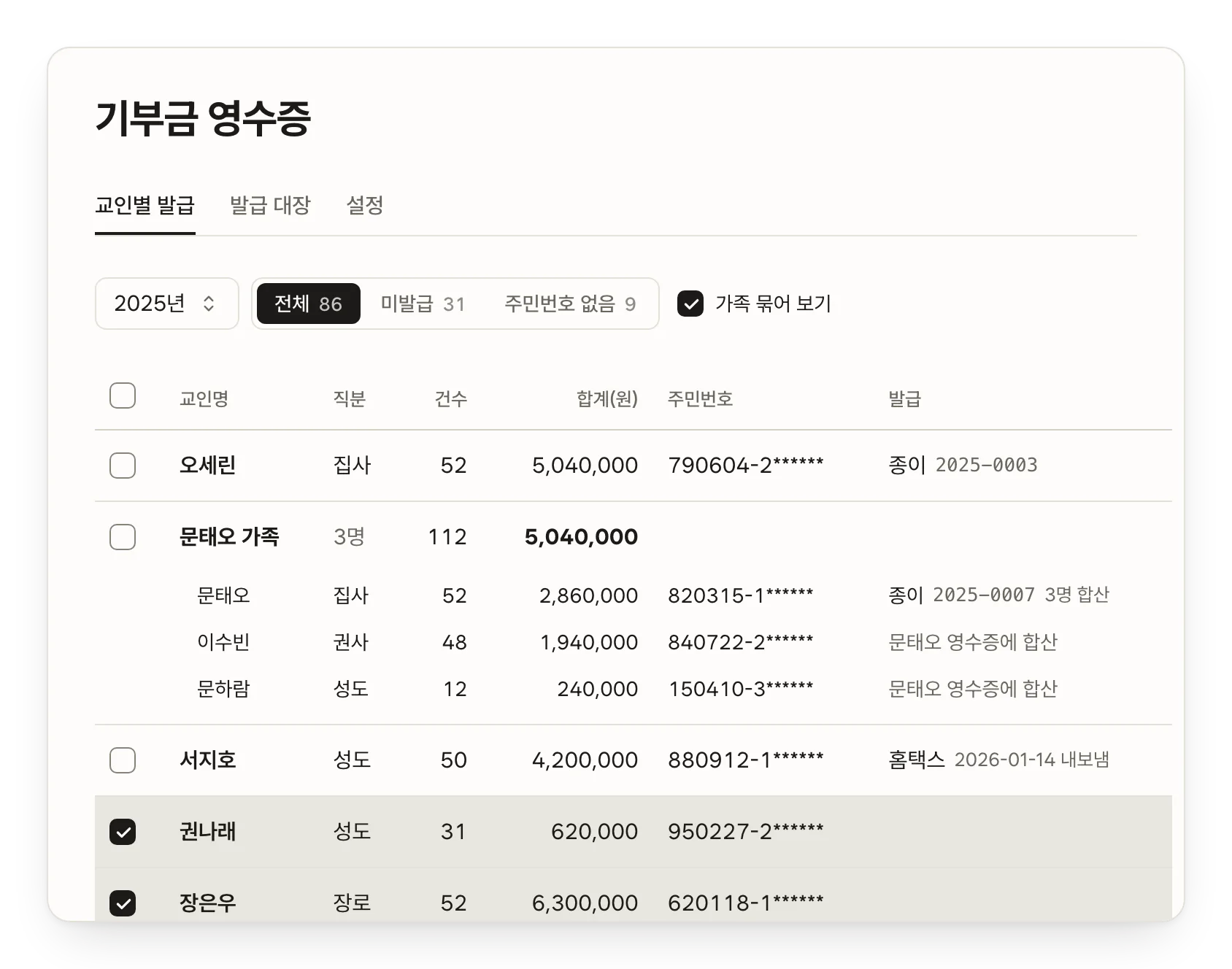The width and height of the screenshot is (1232, 969).
Task: Click the 교인명 column header
Action: [x=204, y=398]
